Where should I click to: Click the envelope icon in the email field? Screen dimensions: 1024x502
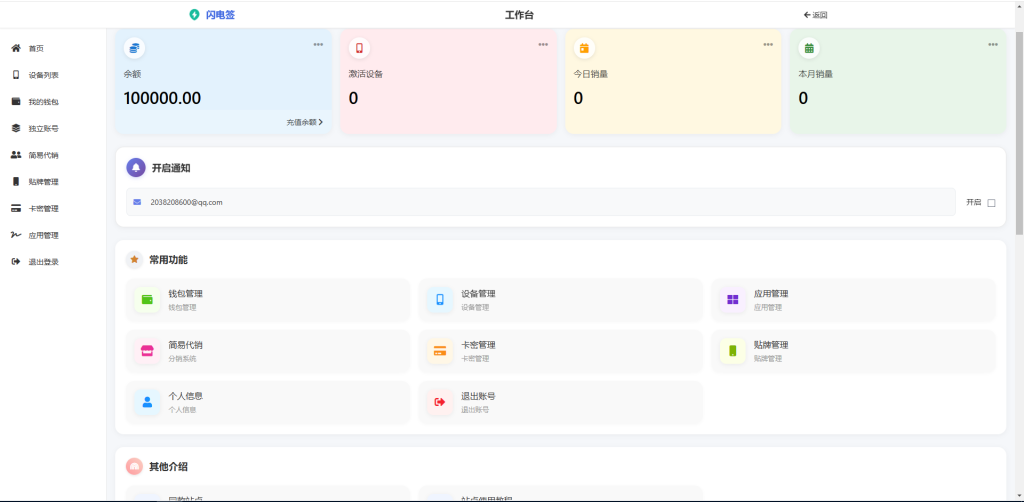tap(137, 202)
